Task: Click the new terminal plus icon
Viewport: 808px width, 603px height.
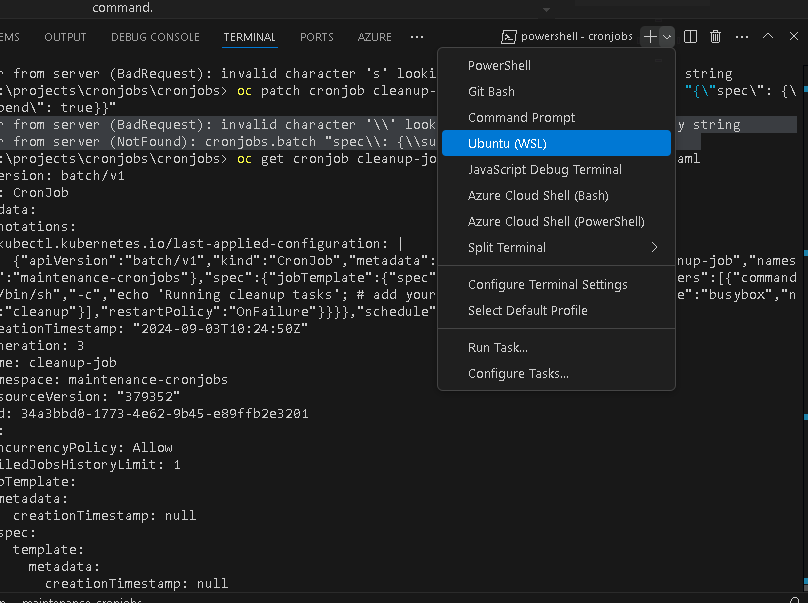Action: (650, 37)
